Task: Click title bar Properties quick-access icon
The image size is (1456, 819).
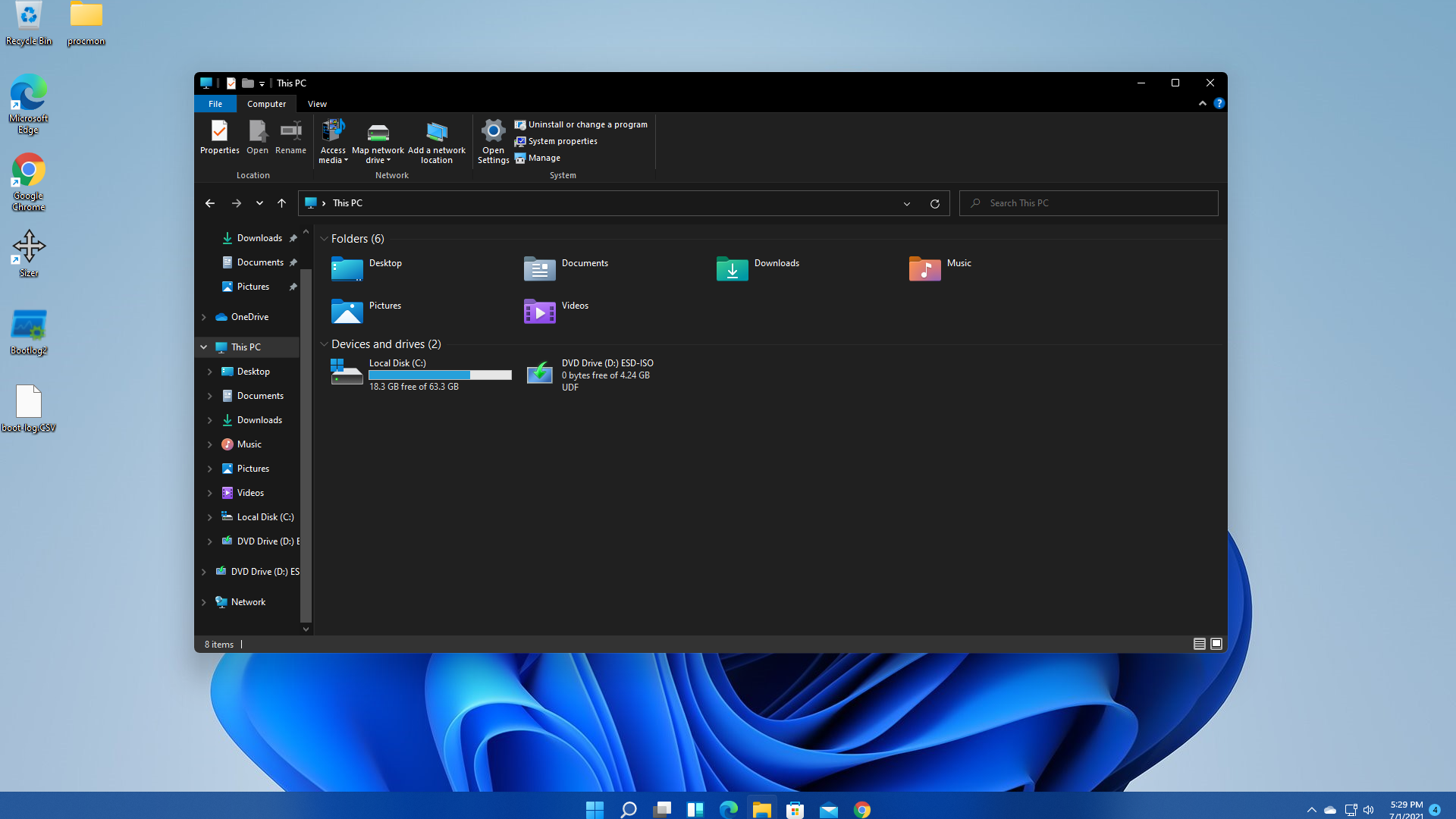Action: (231, 83)
